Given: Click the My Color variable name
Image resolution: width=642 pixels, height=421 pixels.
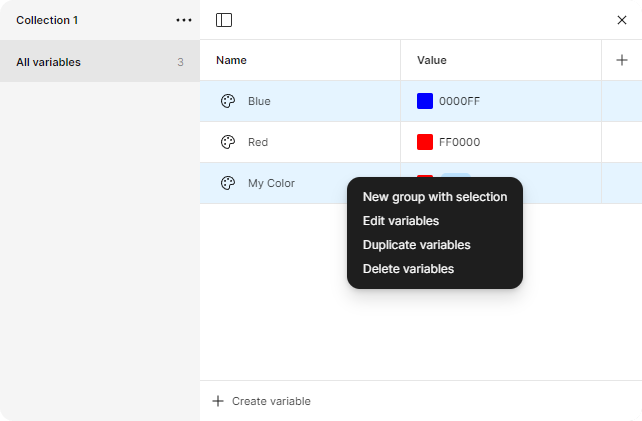Looking at the screenshot, I should pos(271,183).
